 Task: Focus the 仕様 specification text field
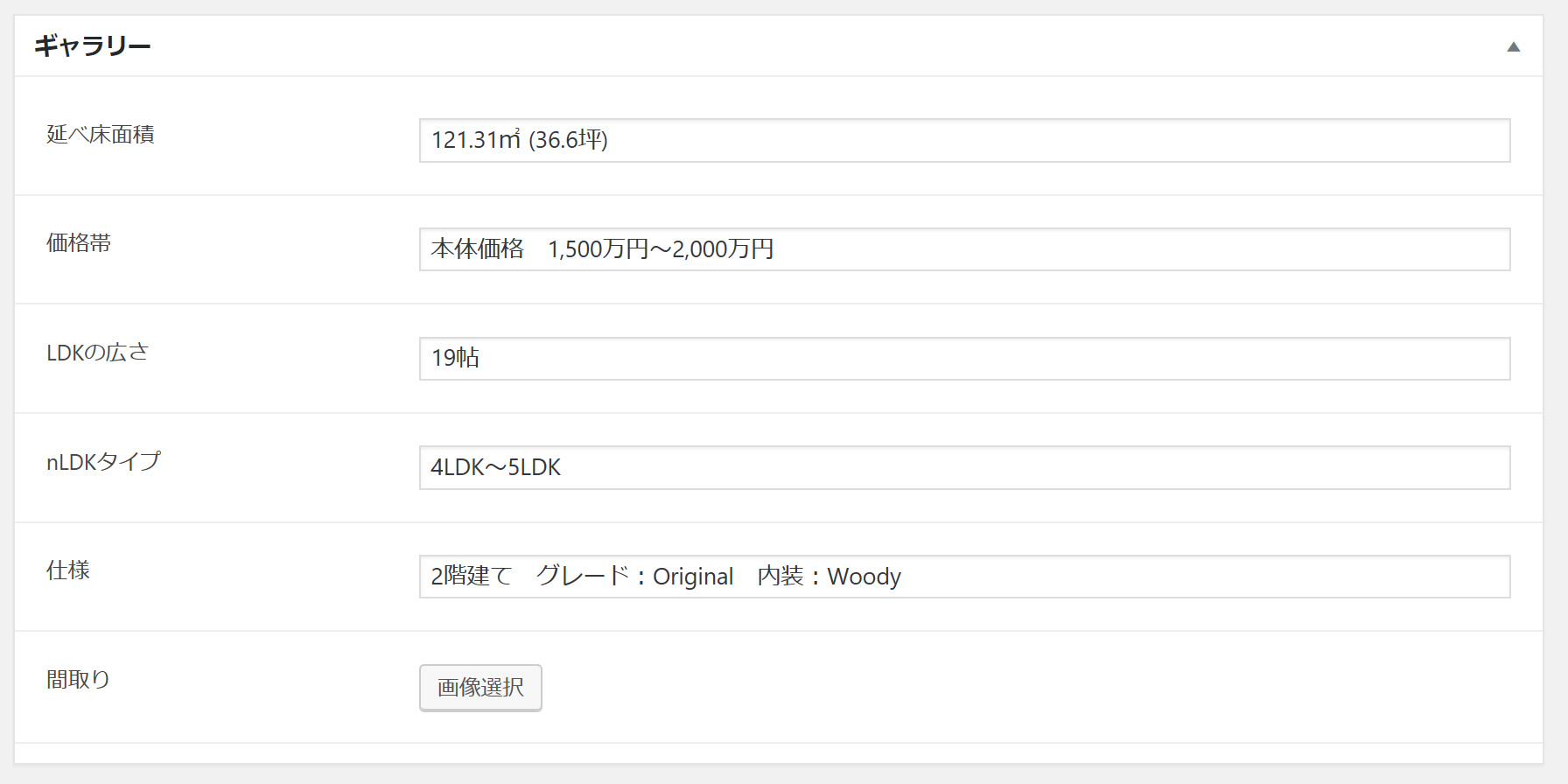964,577
